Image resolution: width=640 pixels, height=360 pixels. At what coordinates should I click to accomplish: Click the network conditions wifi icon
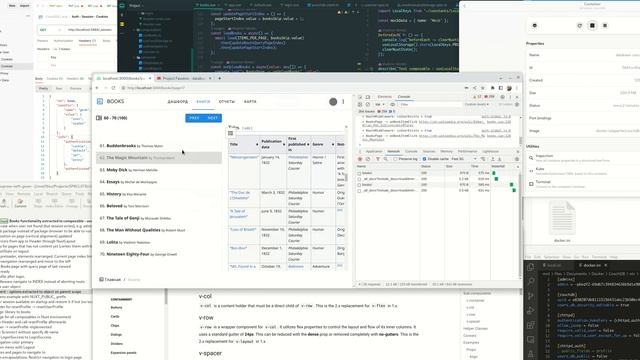(483, 159)
